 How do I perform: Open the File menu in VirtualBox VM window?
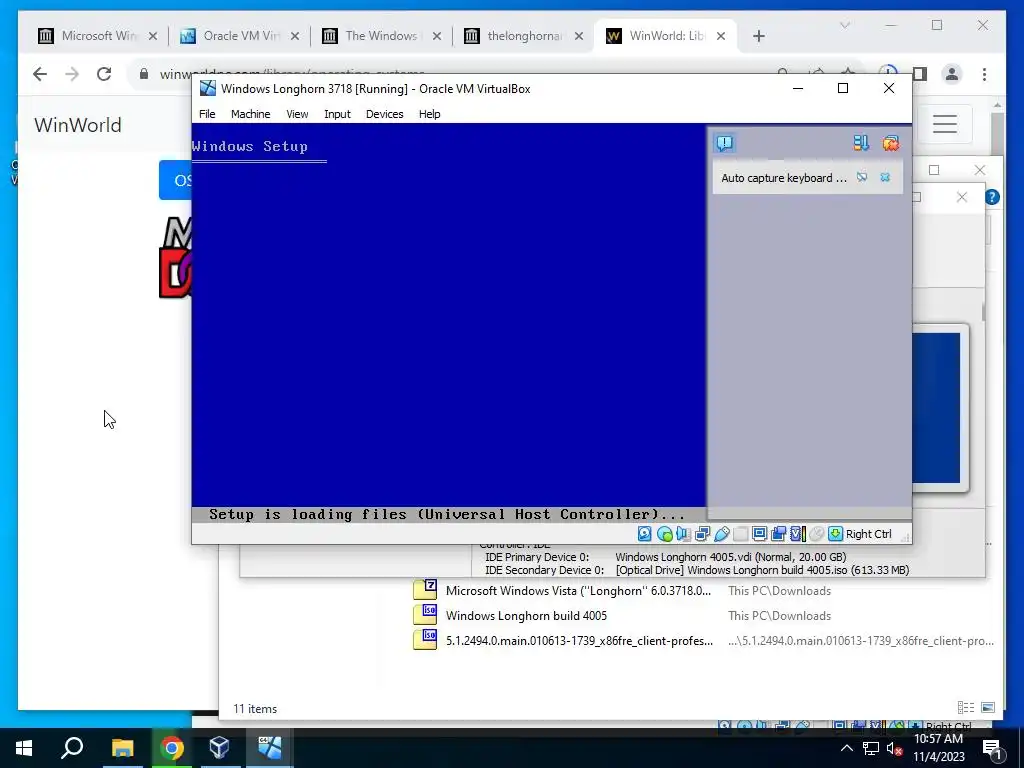click(207, 114)
